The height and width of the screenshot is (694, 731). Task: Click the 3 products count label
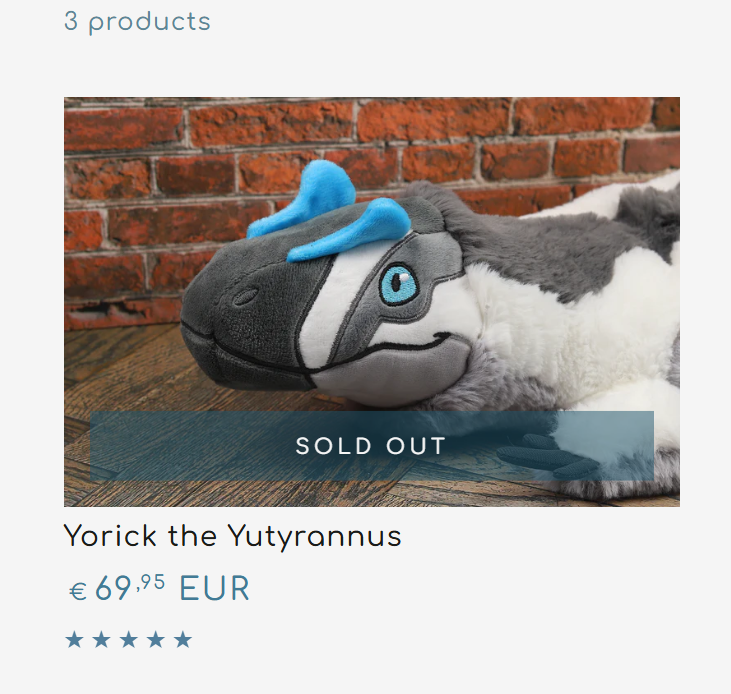137,22
